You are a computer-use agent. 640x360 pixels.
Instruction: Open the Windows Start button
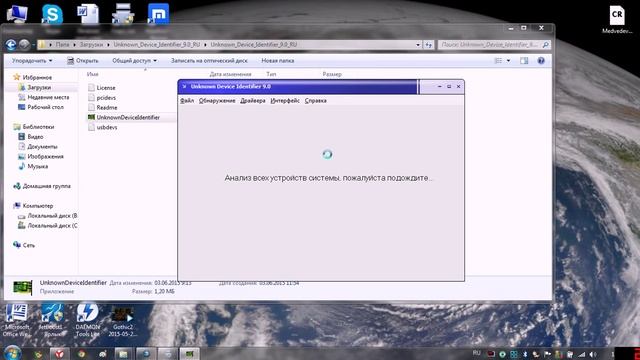click(13, 353)
